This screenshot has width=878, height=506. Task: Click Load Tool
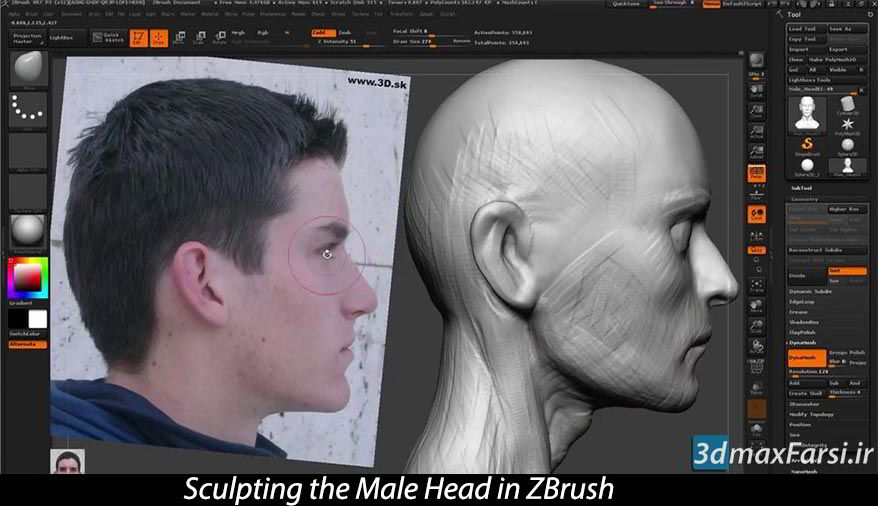point(806,29)
